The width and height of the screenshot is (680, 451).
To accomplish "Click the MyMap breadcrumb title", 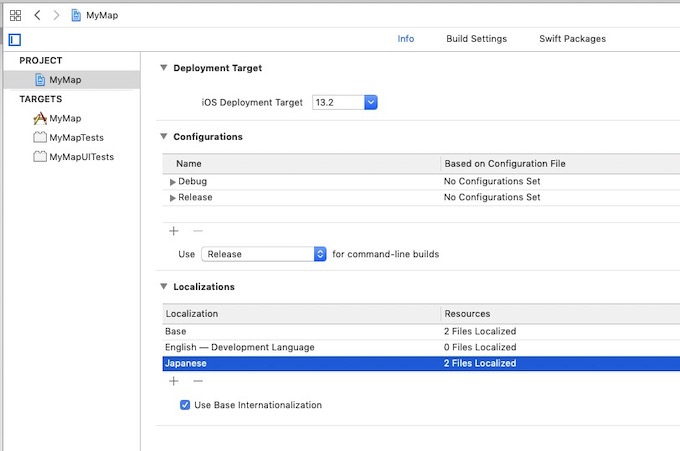I will (x=102, y=16).
